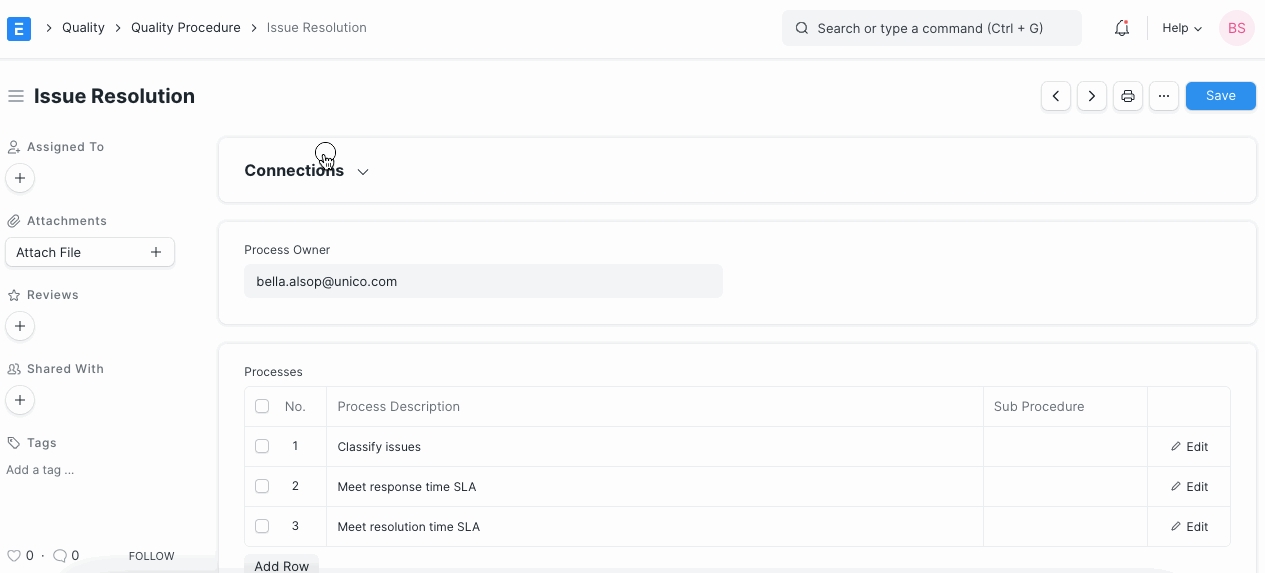This screenshot has height=573, width=1265.
Task: Navigate to Quality Procedure breadcrumb
Action: coord(186,28)
